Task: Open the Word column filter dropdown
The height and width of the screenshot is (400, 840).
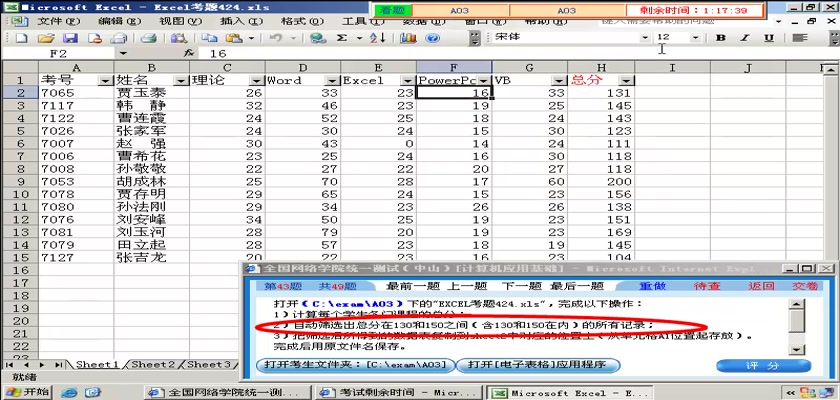Action: click(332, 80)
